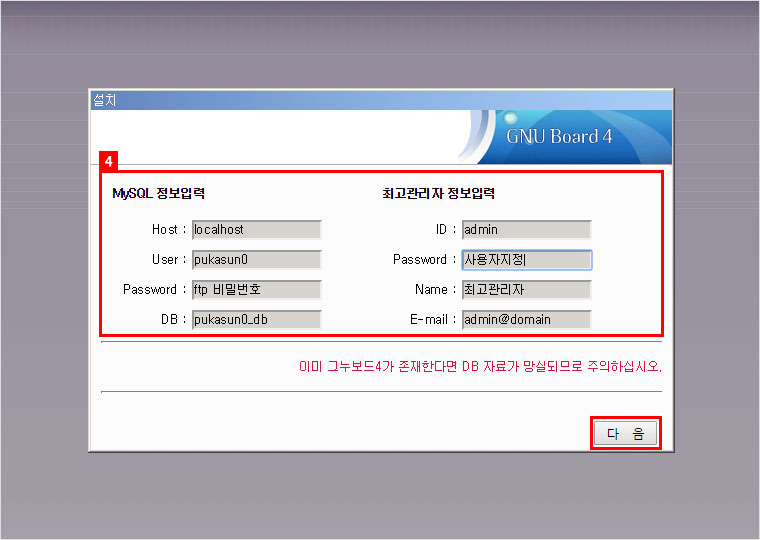Focus the administrator Password field

(526, 260)
